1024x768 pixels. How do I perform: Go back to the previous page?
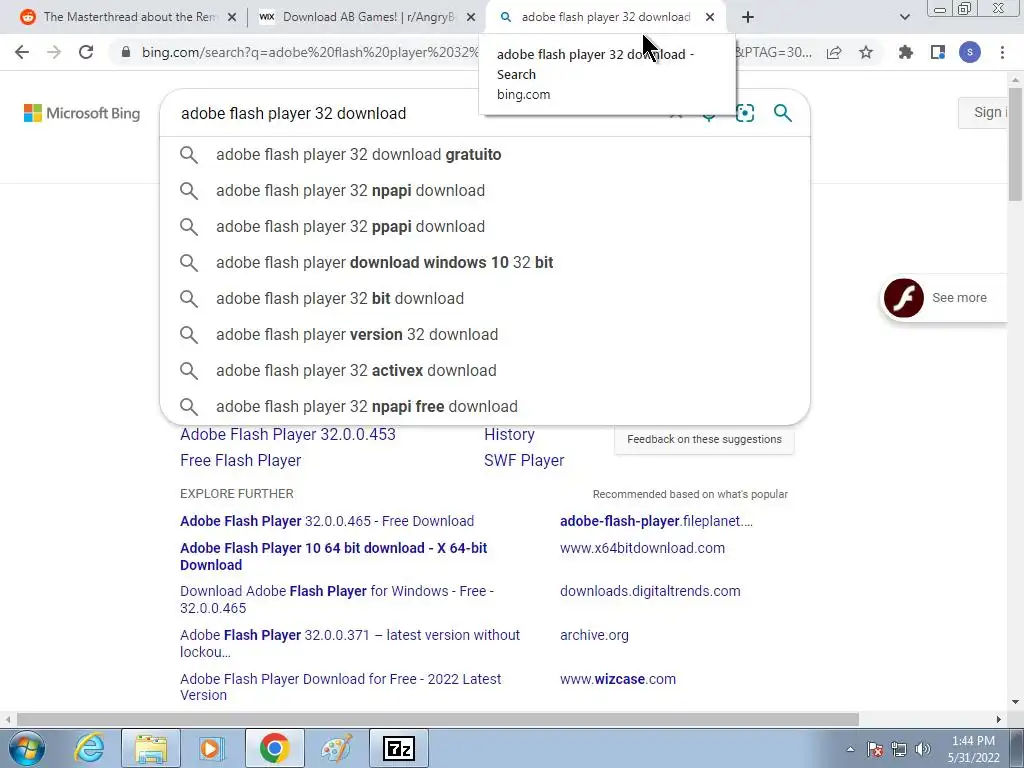[x=22, y=52]
